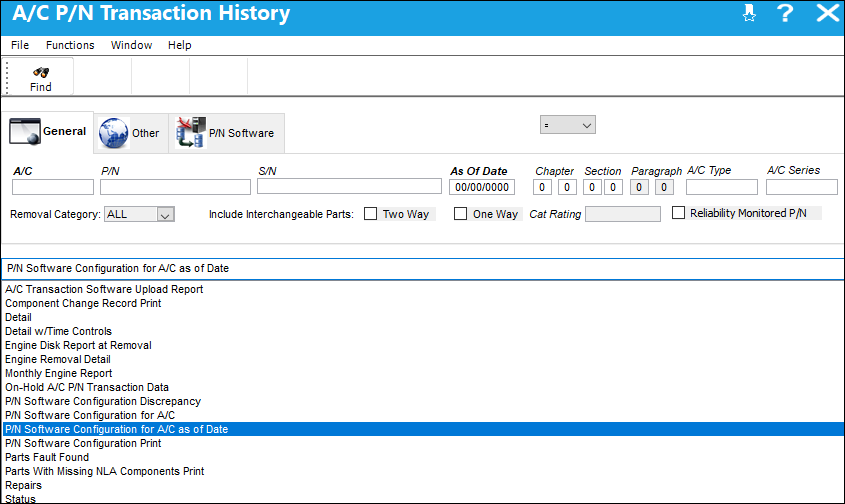Click the A/C input field
Screen dimensions: 845x504
click(53, 187)
